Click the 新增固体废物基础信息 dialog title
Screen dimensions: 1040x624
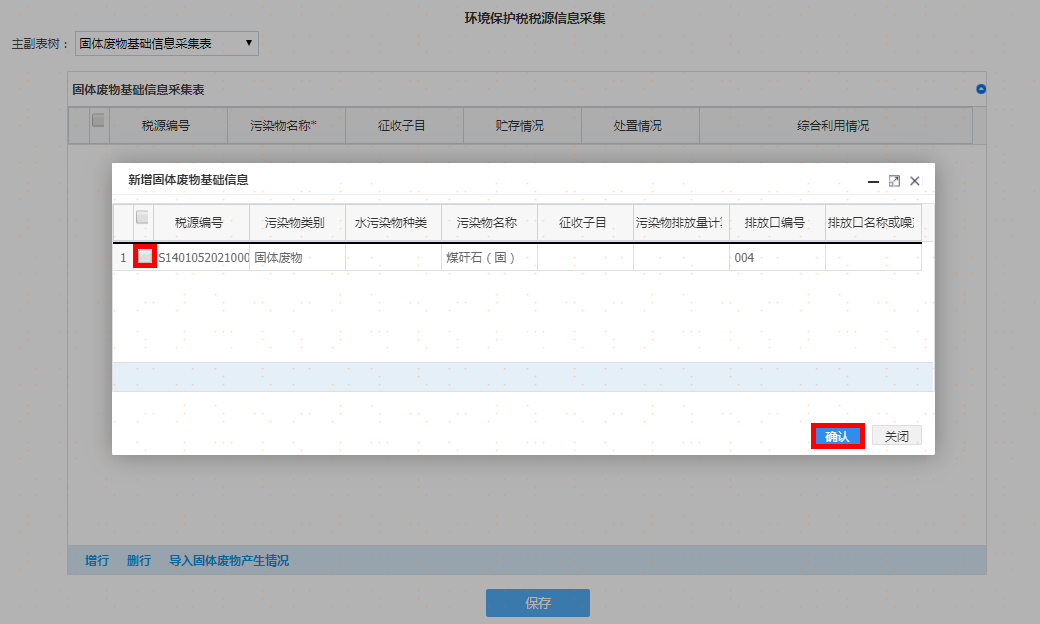pyautogui.click(x=188, y=180)
